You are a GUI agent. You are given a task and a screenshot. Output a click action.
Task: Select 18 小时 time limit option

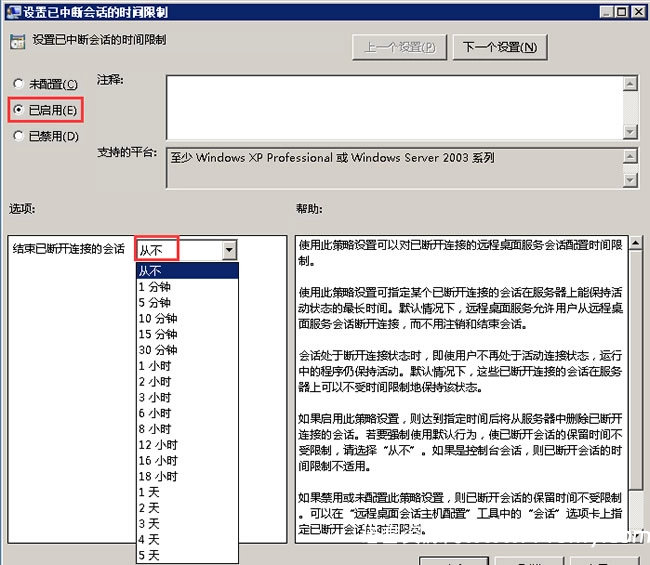point(187,476)
